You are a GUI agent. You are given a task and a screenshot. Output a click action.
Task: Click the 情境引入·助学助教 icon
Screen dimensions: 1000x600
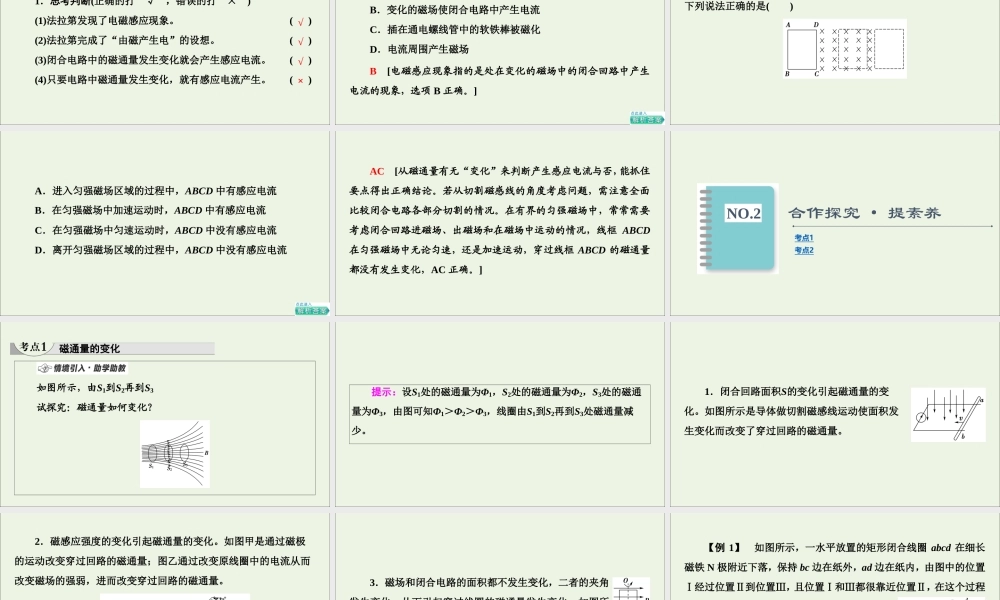pyautogui.click(x=82, y=368)
